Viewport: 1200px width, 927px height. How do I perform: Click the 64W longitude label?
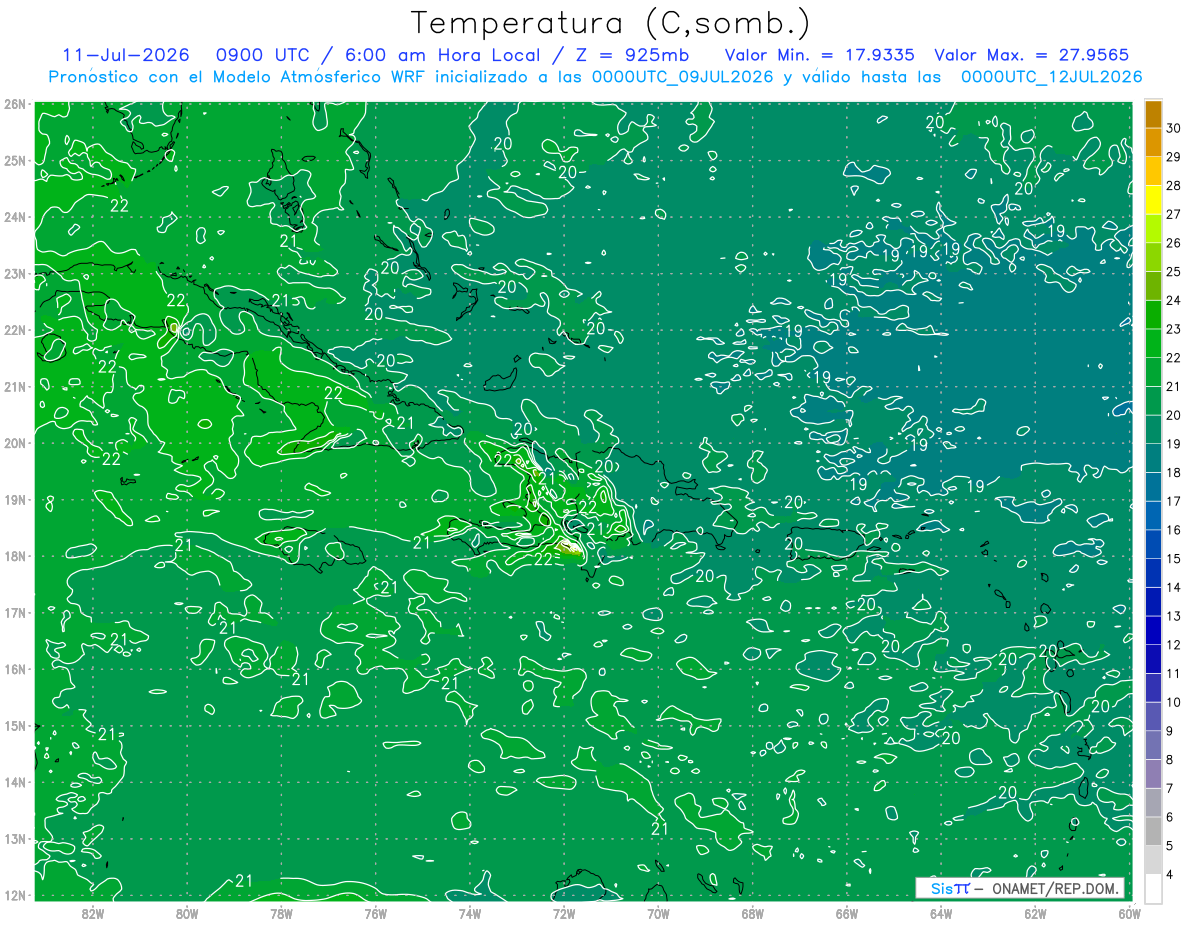(x=940, y=913)
